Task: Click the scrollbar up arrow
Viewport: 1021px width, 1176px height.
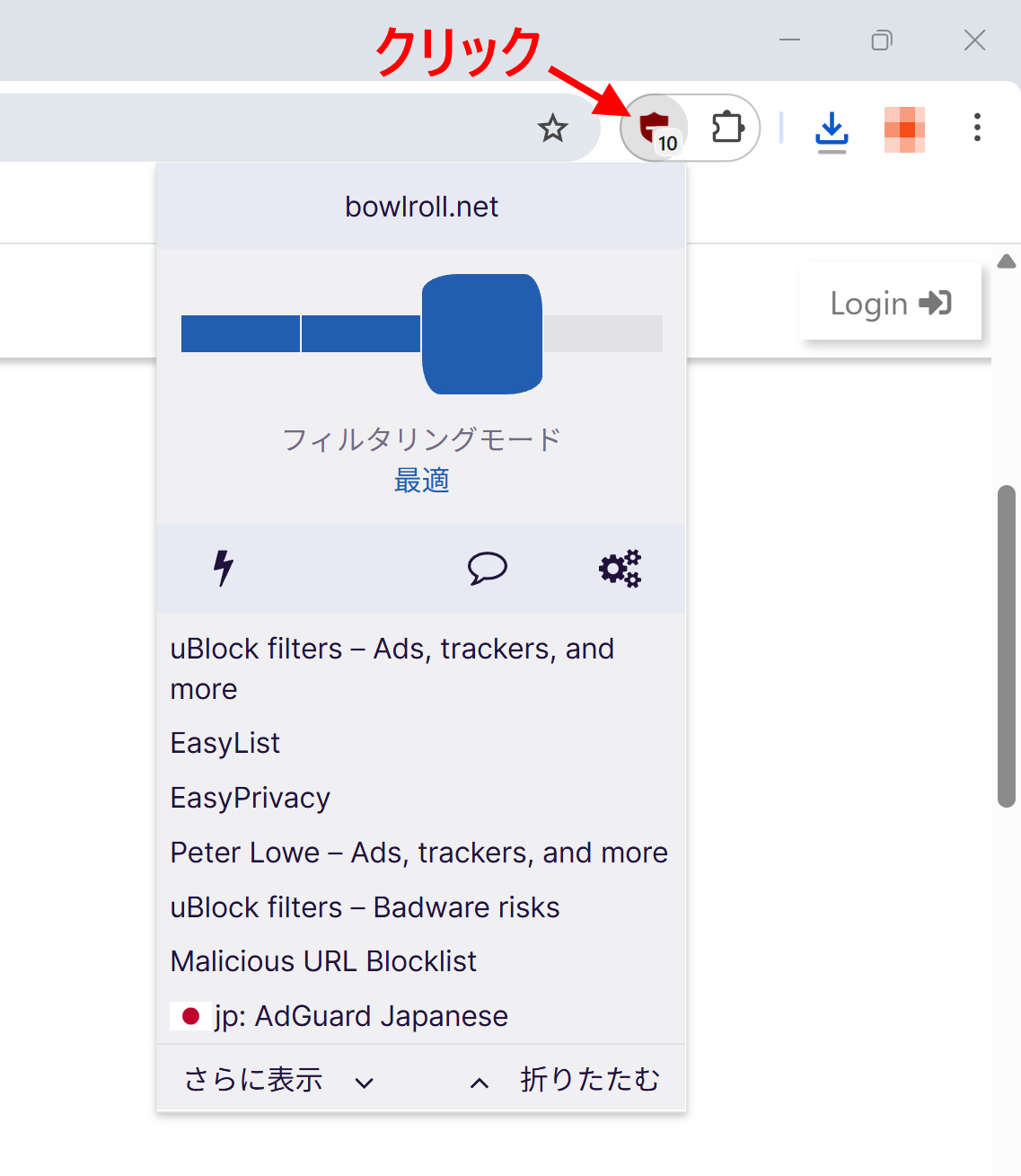Action: tap(1007, 261)
